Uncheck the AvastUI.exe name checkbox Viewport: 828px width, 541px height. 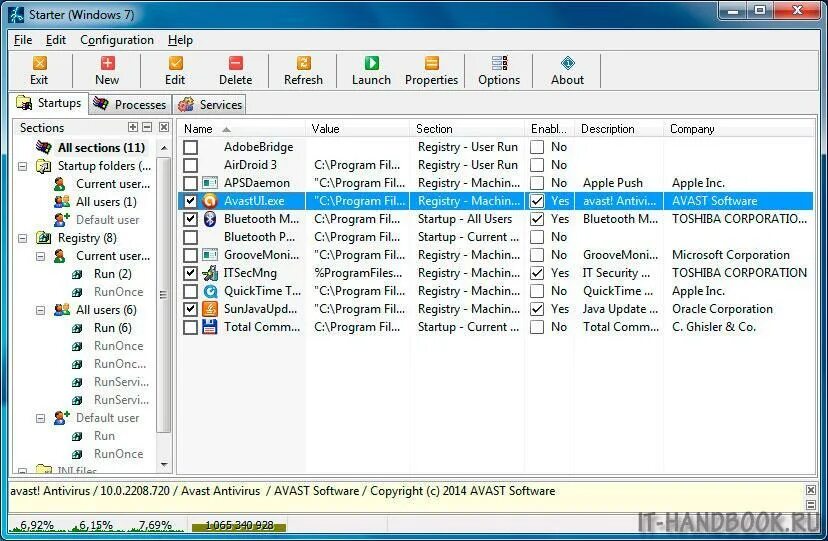191,201
